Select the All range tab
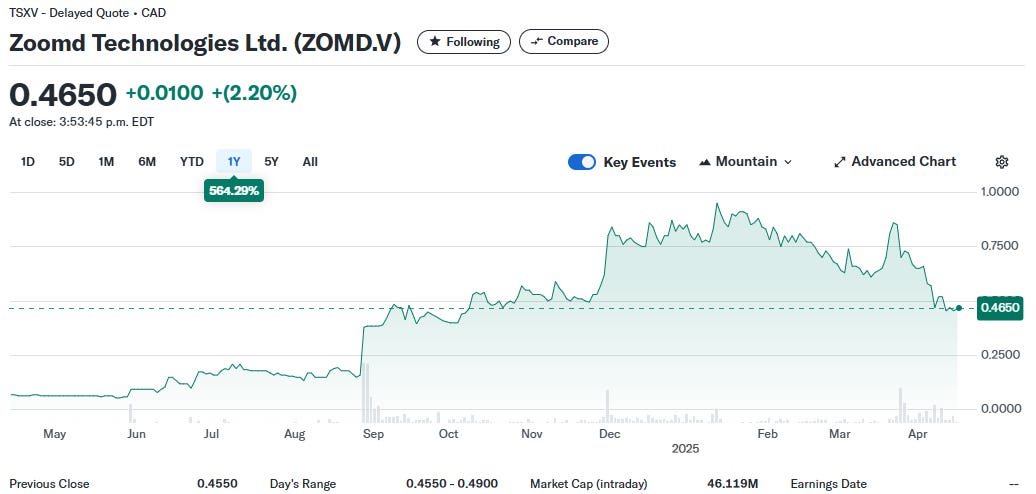This screenshot has height=494, width=1036. (x=310, y=162)
